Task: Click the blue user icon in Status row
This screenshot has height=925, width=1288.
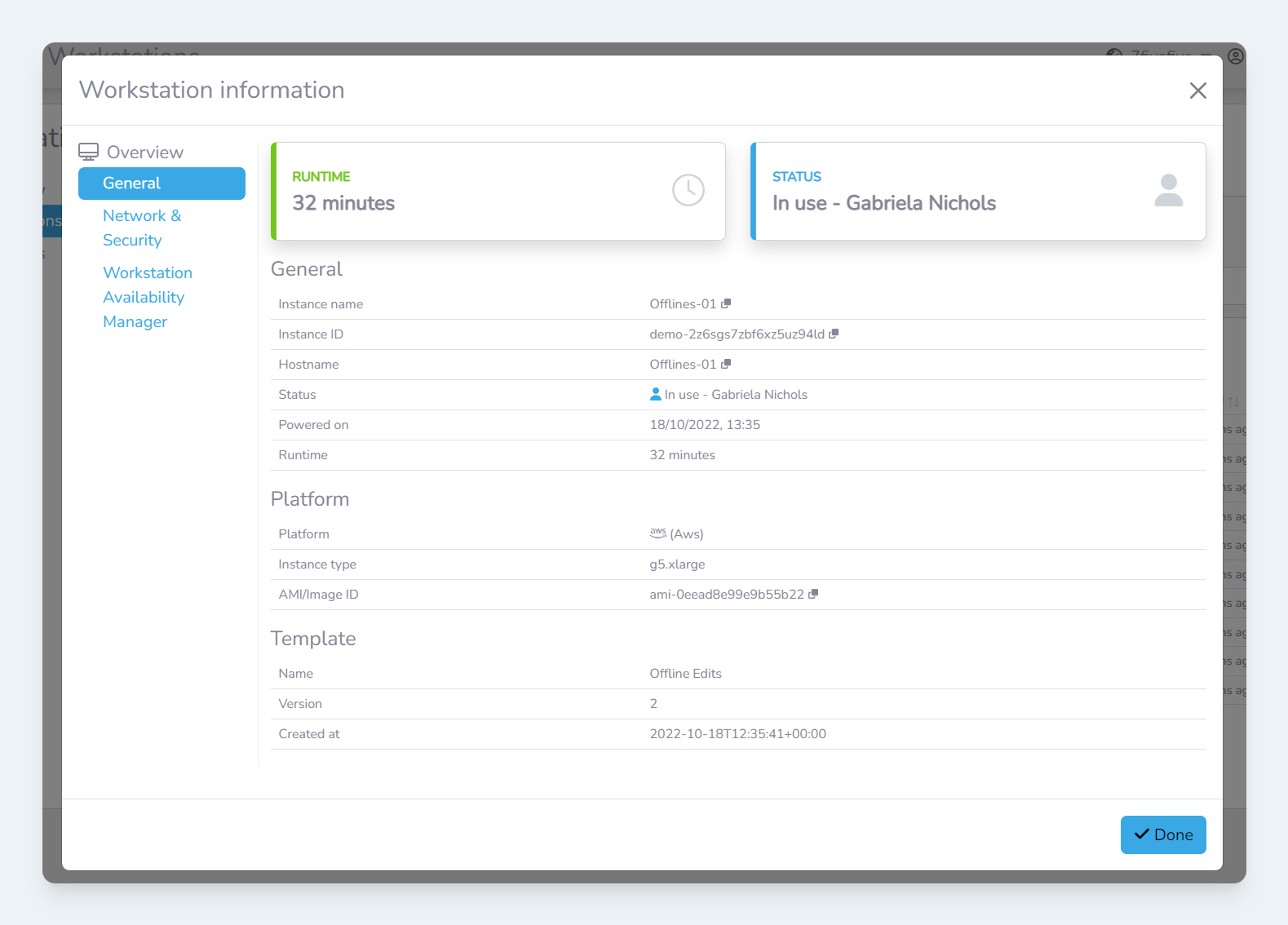Action: point(656,394)
